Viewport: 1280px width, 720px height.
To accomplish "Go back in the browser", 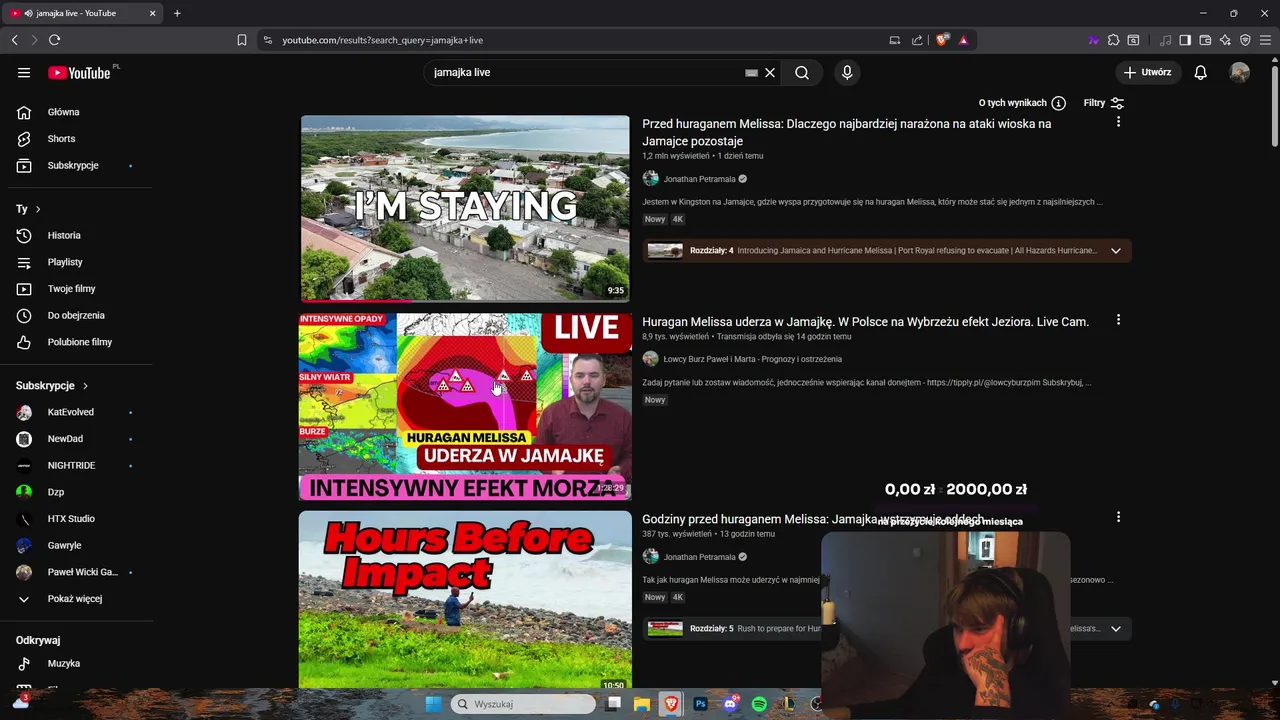I will 14,40.
